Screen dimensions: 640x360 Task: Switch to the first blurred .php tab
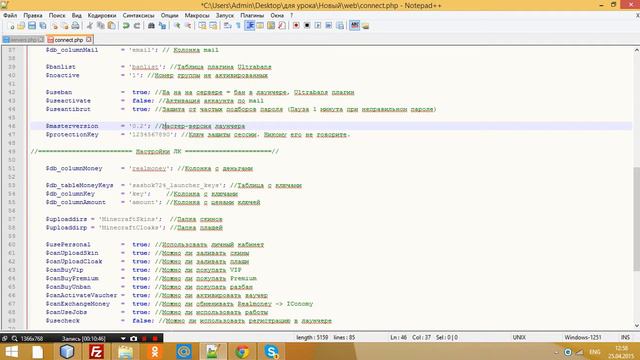23,40
